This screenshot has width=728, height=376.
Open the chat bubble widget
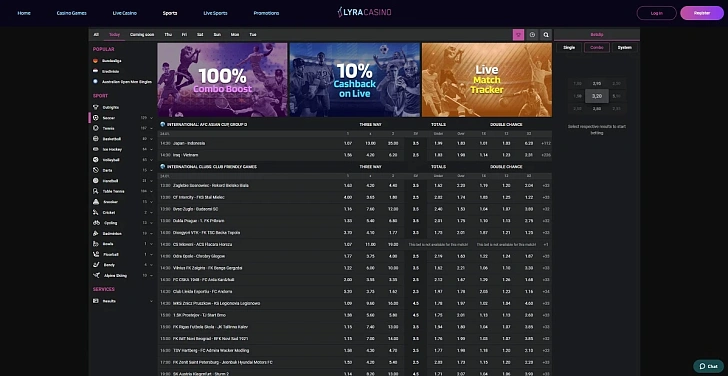(708, 366)
